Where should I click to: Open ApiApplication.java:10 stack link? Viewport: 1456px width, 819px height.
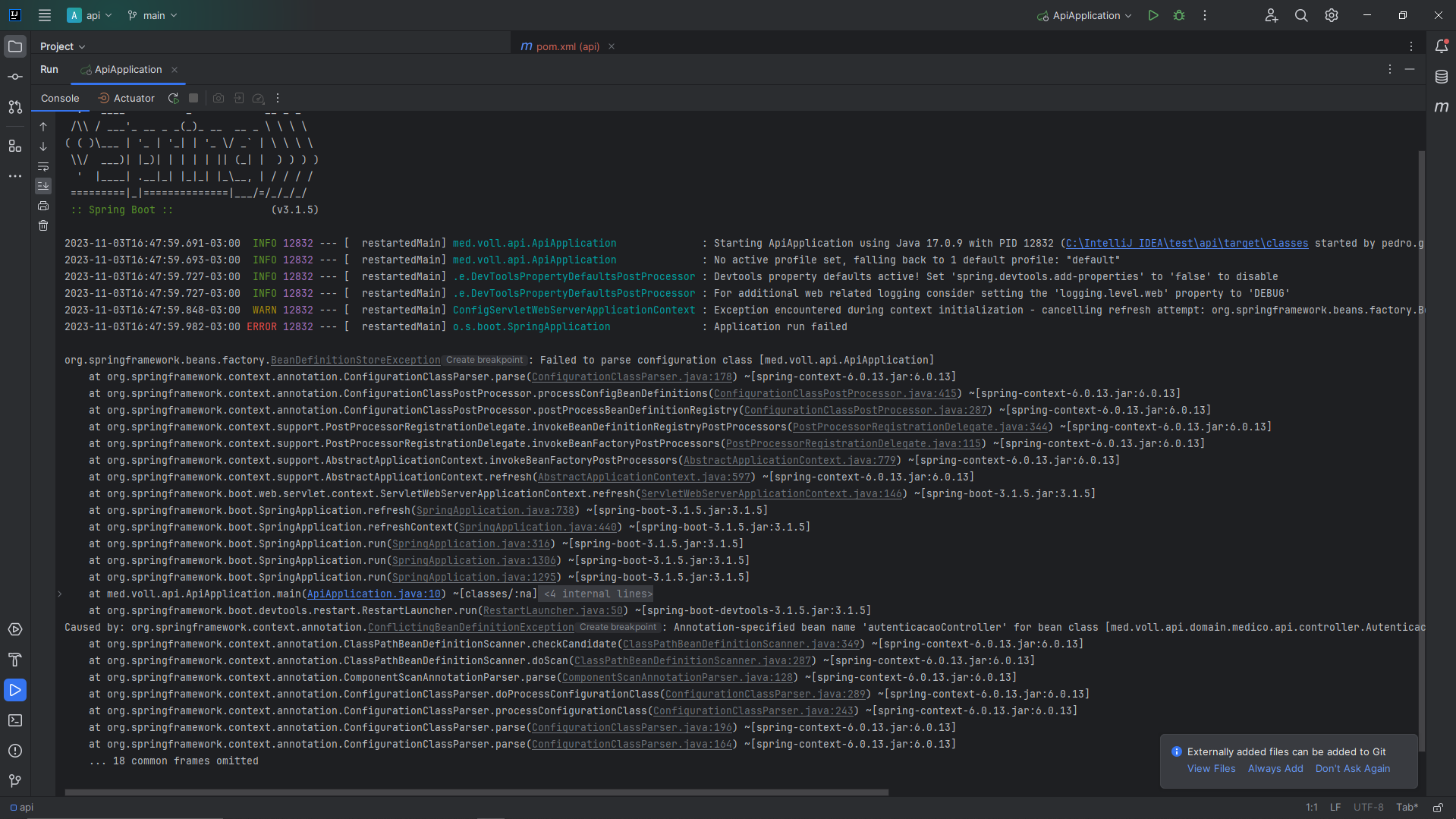[374, 594]
